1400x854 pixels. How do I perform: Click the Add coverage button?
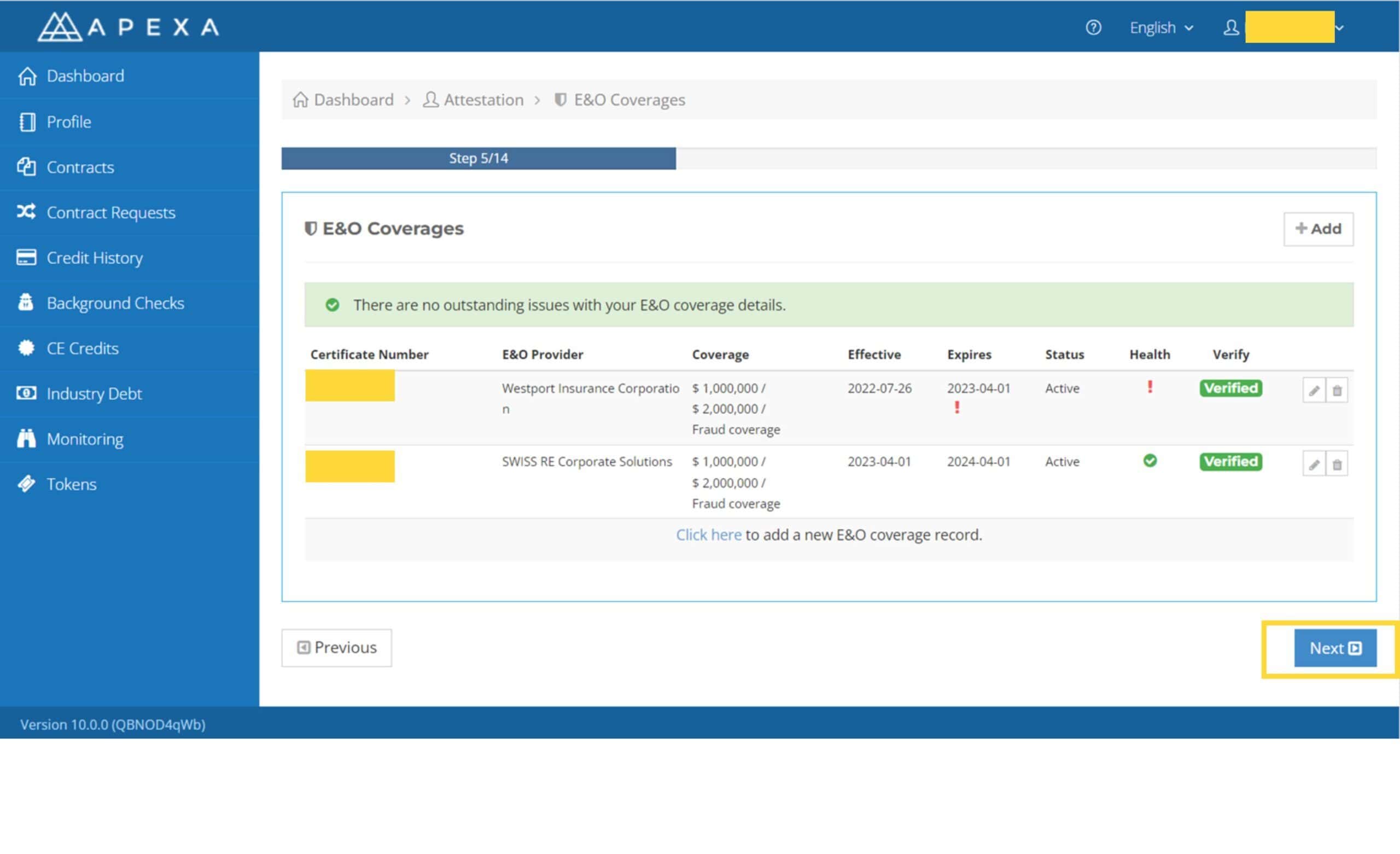coord(1318,229)
